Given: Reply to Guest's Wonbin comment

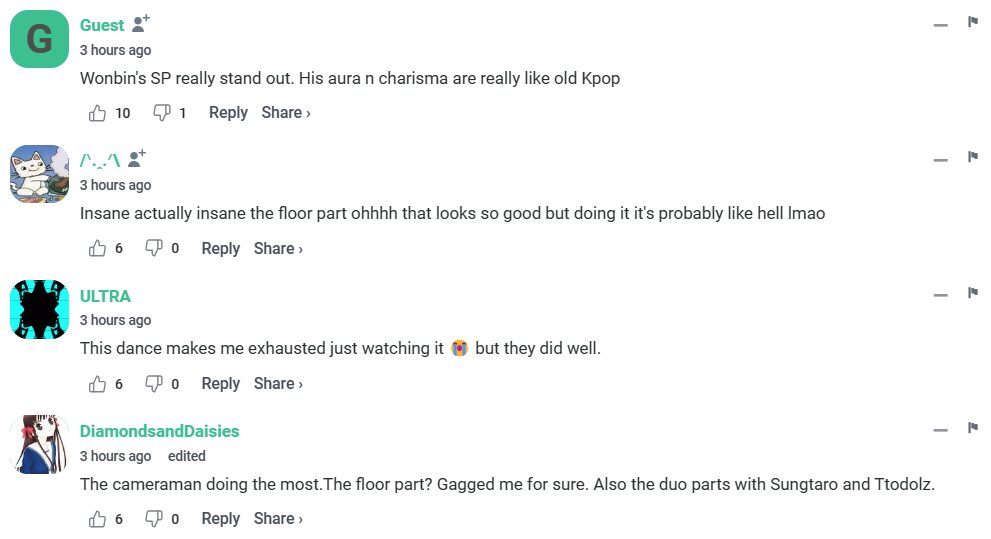Looking at the screenshot, I should (228, 113).
